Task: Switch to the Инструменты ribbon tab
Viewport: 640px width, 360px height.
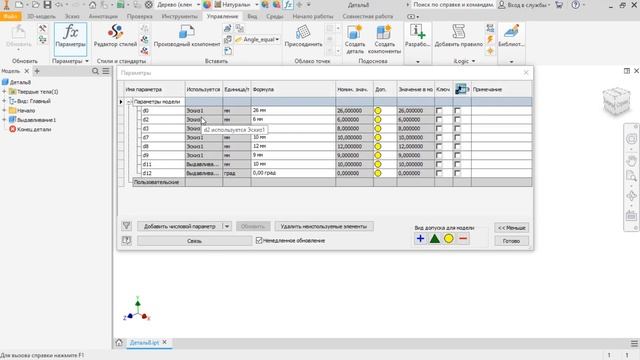Action: click(180, 16)
